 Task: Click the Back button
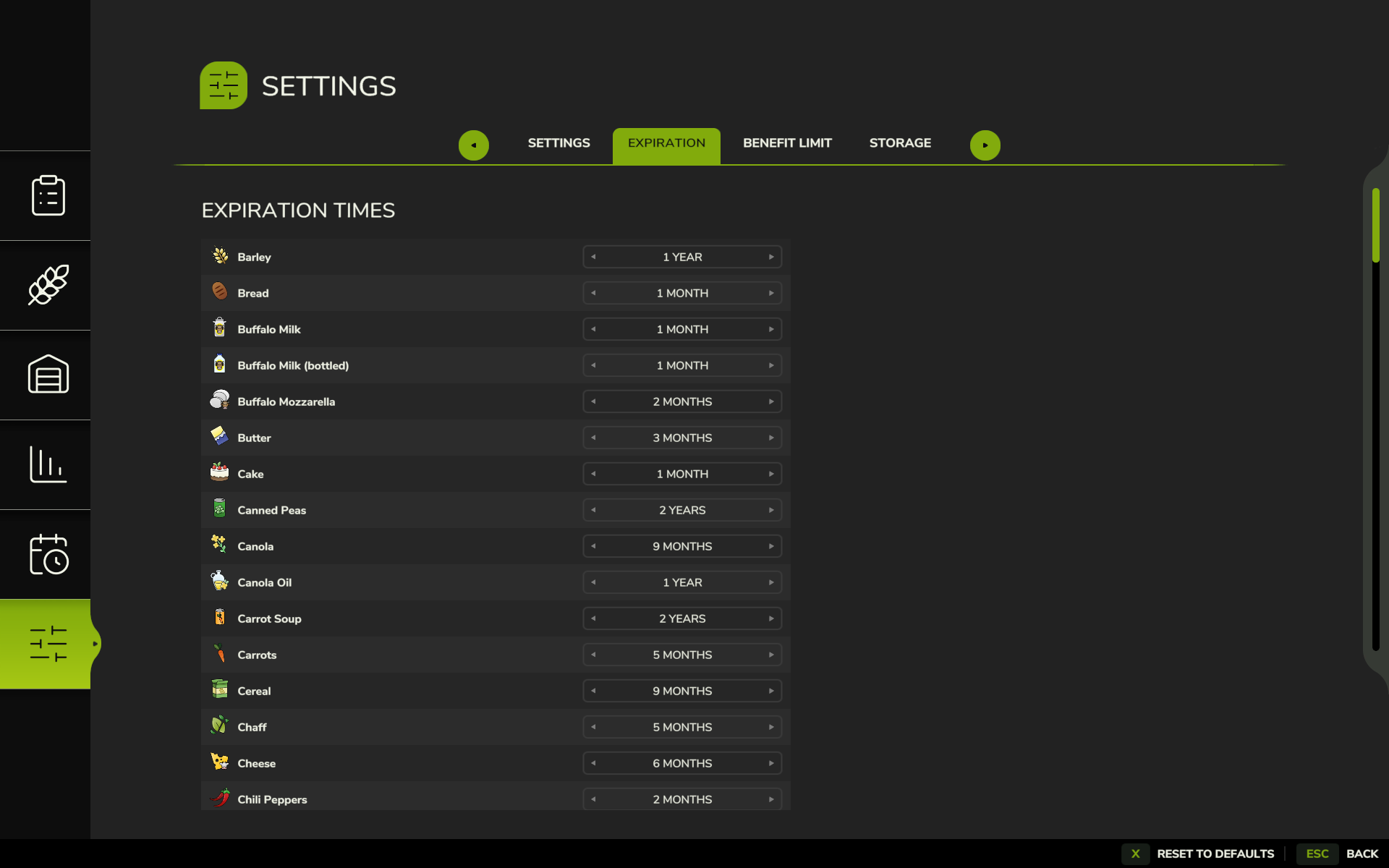[x=1362, y=854]
